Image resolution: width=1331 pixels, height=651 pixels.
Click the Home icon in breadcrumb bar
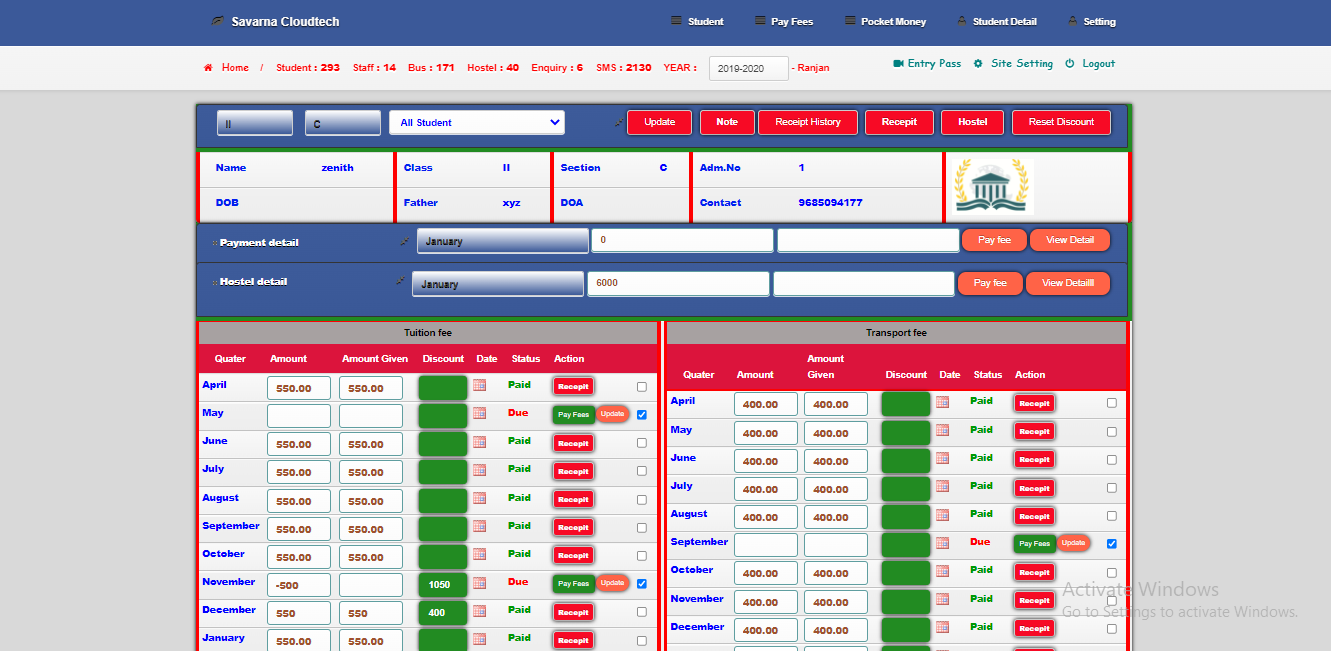point(208,68)
